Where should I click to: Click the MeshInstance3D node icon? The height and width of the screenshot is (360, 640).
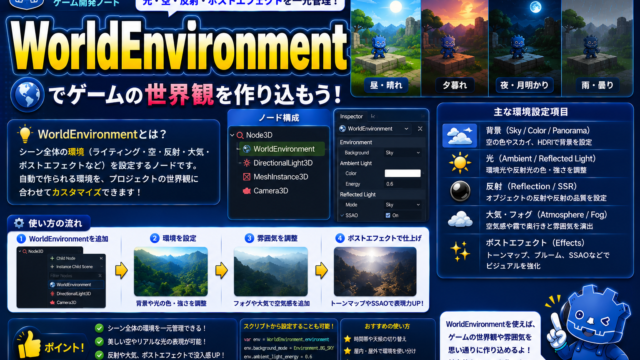click(x=247, y=177)
